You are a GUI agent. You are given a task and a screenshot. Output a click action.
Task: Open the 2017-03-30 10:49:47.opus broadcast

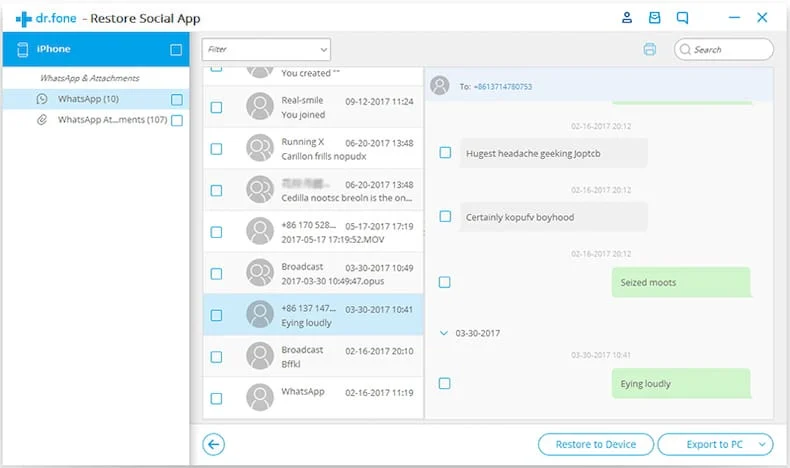[313, 274]
